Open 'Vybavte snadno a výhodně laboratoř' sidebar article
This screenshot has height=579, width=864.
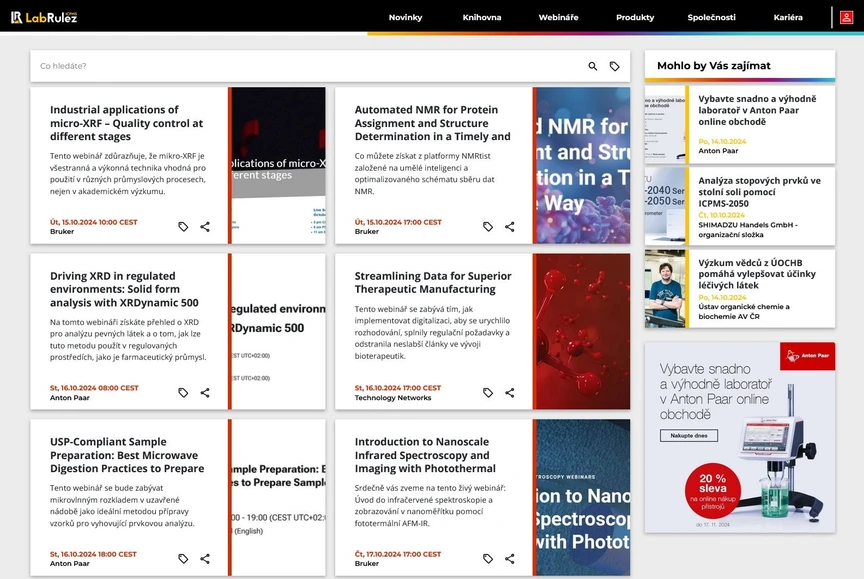[x=757, y=110]
